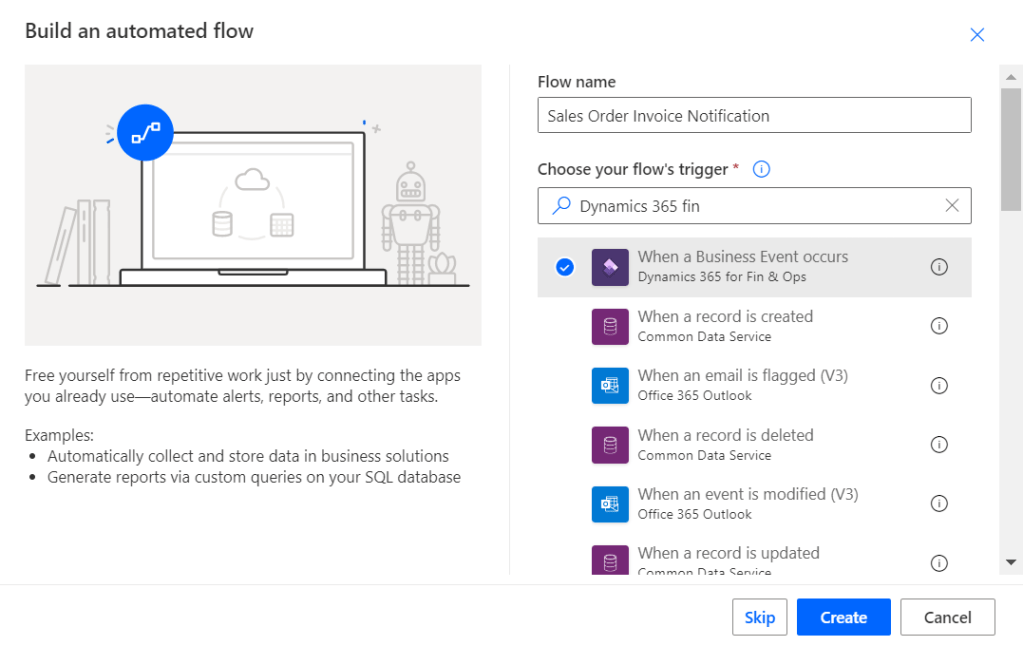Click the Flow name input field

[x=754, y=115]
